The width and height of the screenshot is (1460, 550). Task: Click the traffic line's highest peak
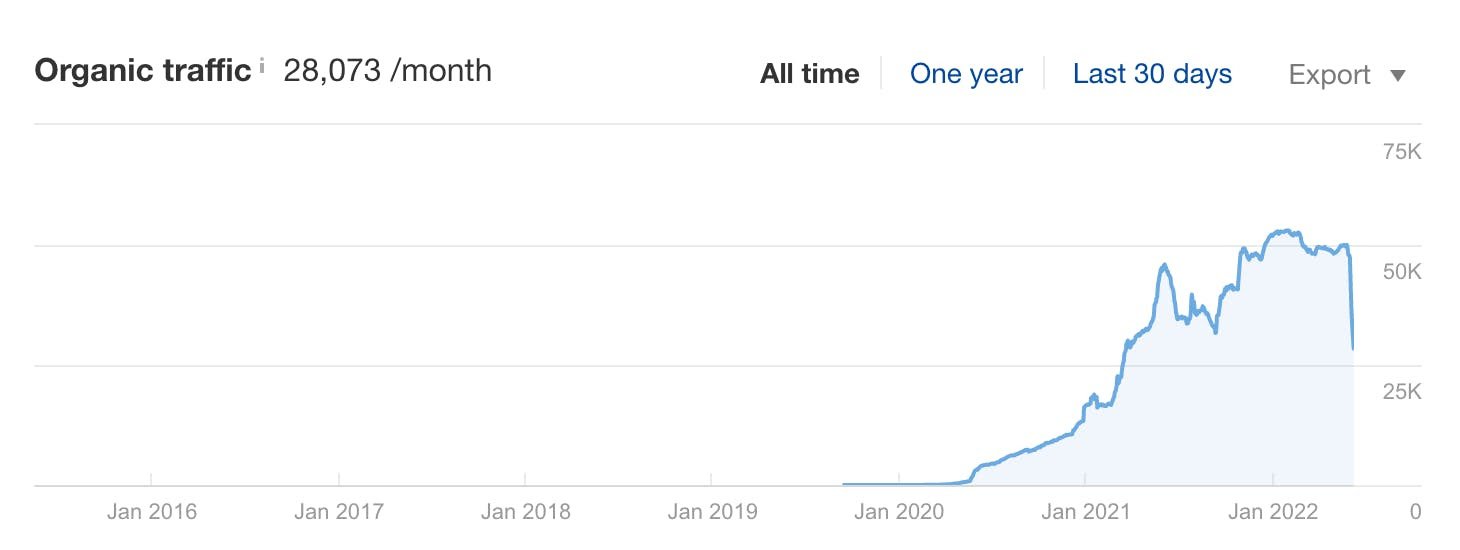click(1286, 232)
